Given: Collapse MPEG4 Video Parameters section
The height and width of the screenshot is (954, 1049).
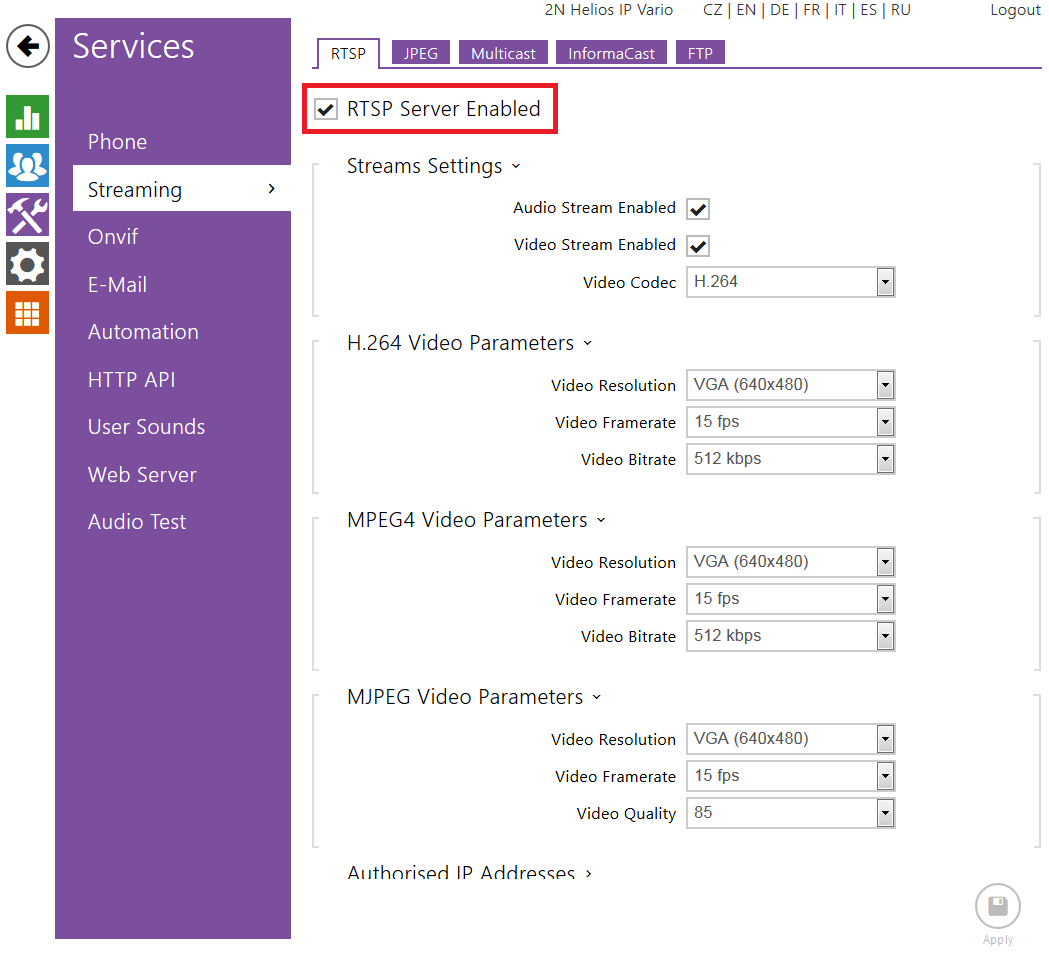Looking at the screenshot, I should 476,520.
